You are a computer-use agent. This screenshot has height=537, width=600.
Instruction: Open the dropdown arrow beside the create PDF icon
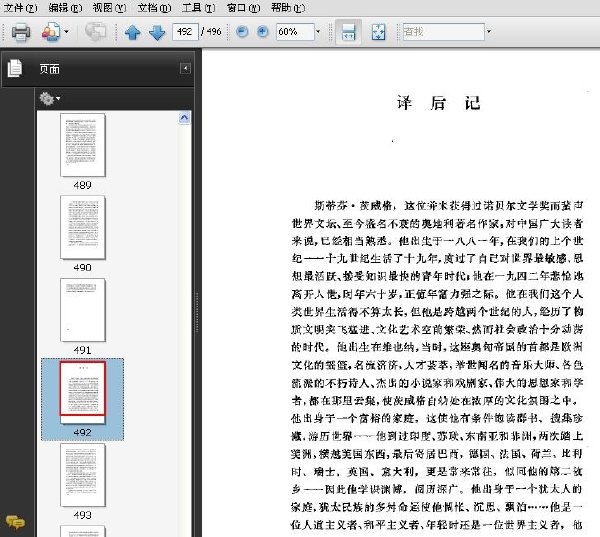67,32
